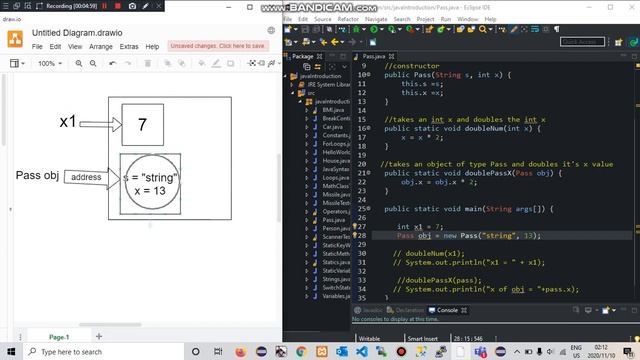Open Eclipse Navigate menu
This screenshot has width=640, height=360.
(x=376, y=19)
